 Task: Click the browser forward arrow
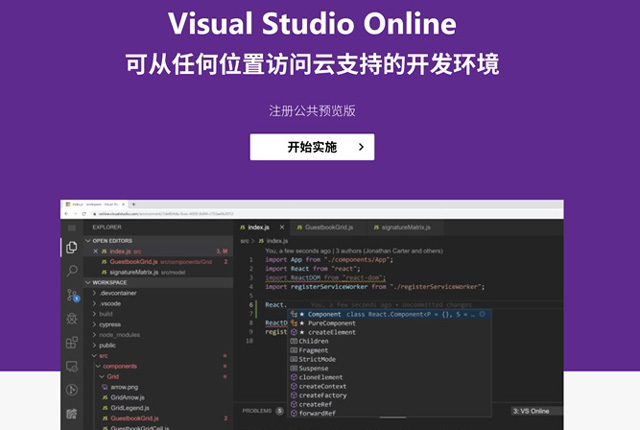point(75,213)
